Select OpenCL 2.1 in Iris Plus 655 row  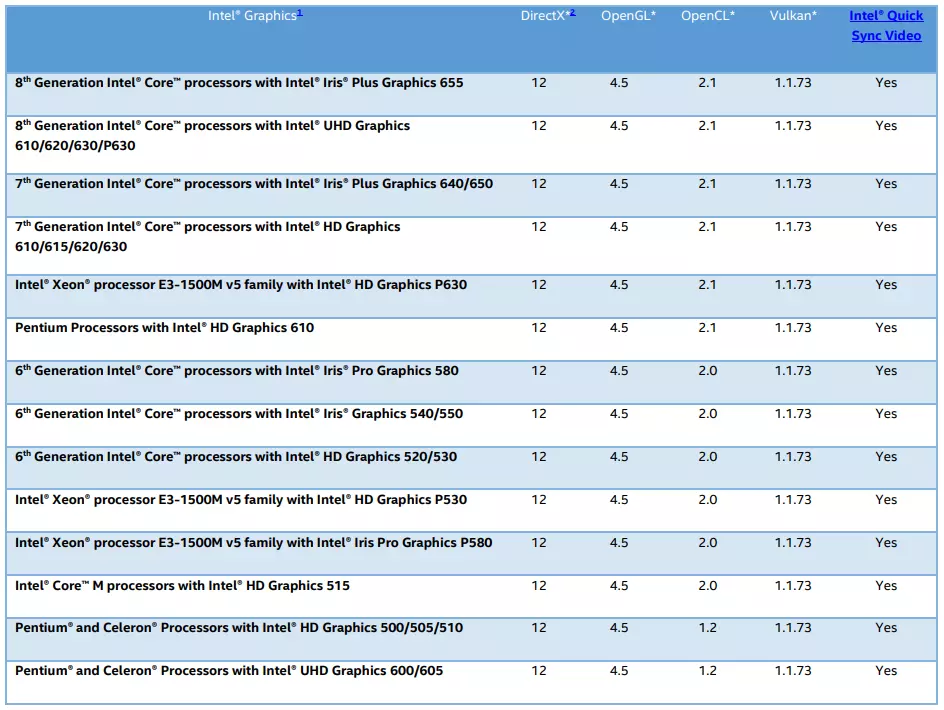(707, 83)
